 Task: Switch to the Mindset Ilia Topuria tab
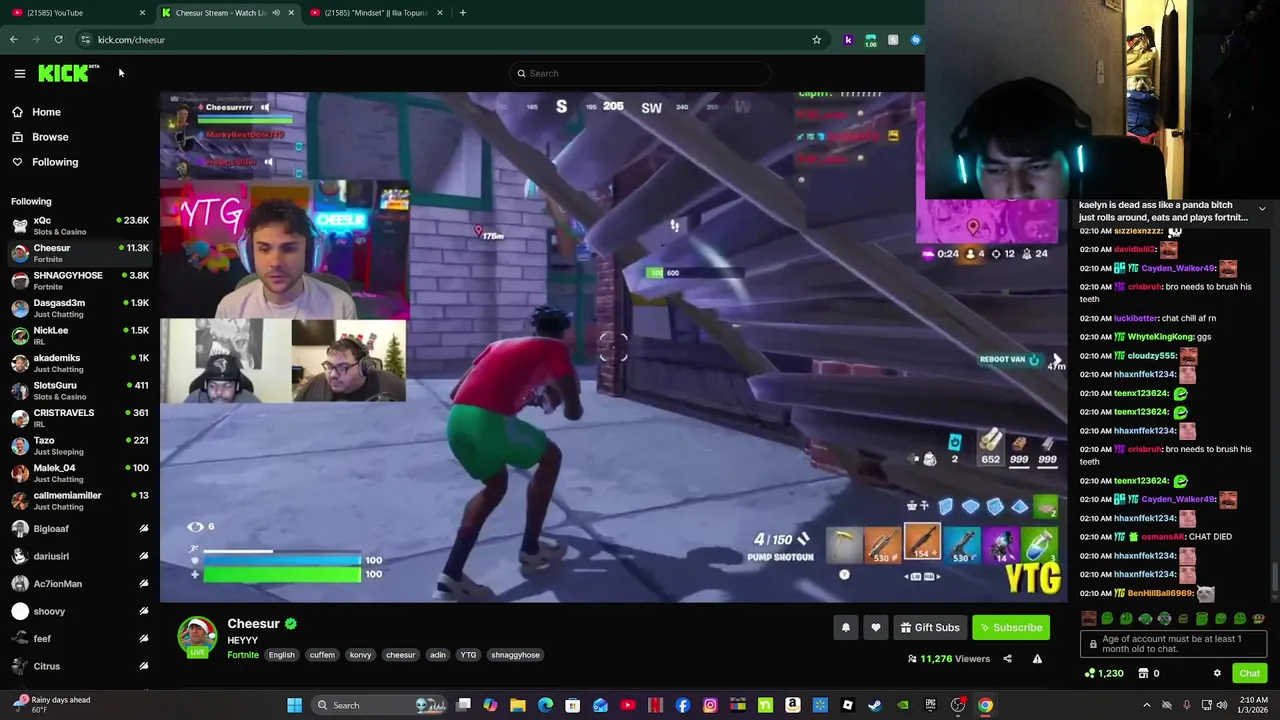pyautogui.click(x=374, y=13)
